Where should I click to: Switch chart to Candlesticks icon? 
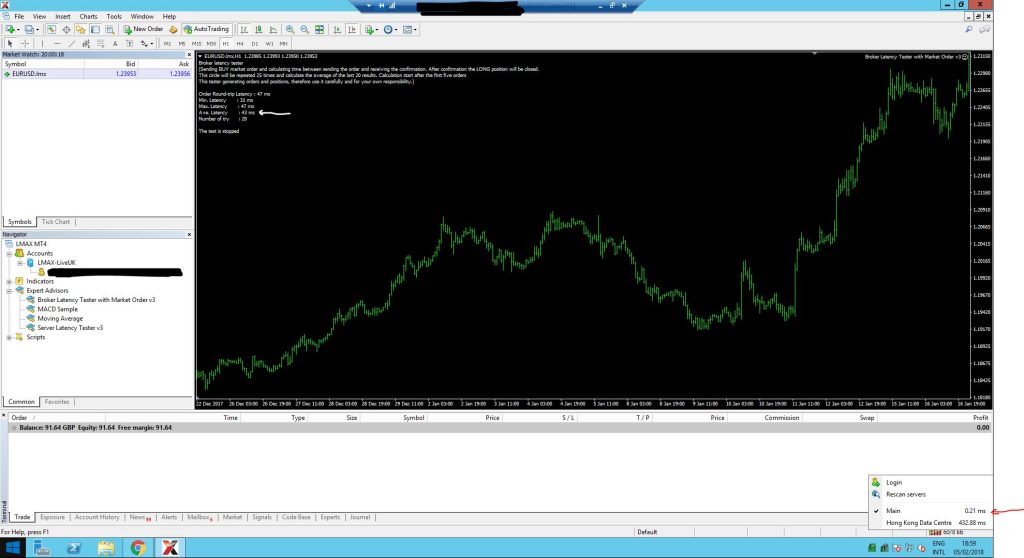coord(259,29)
